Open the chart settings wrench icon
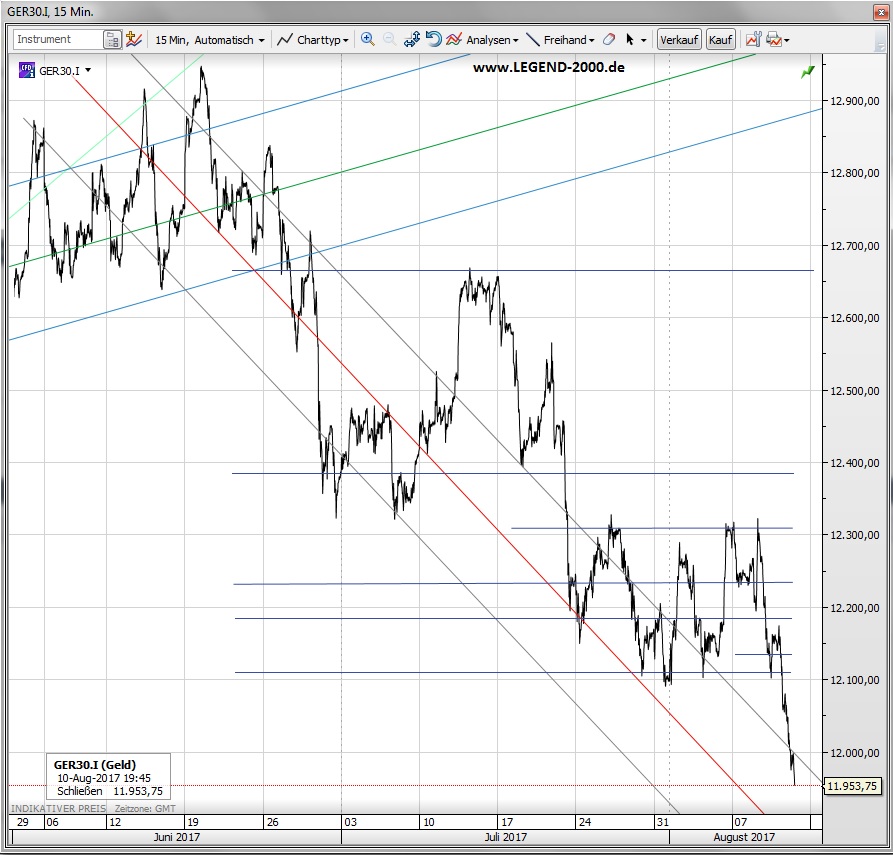893x855 pixels. [753, 39]
